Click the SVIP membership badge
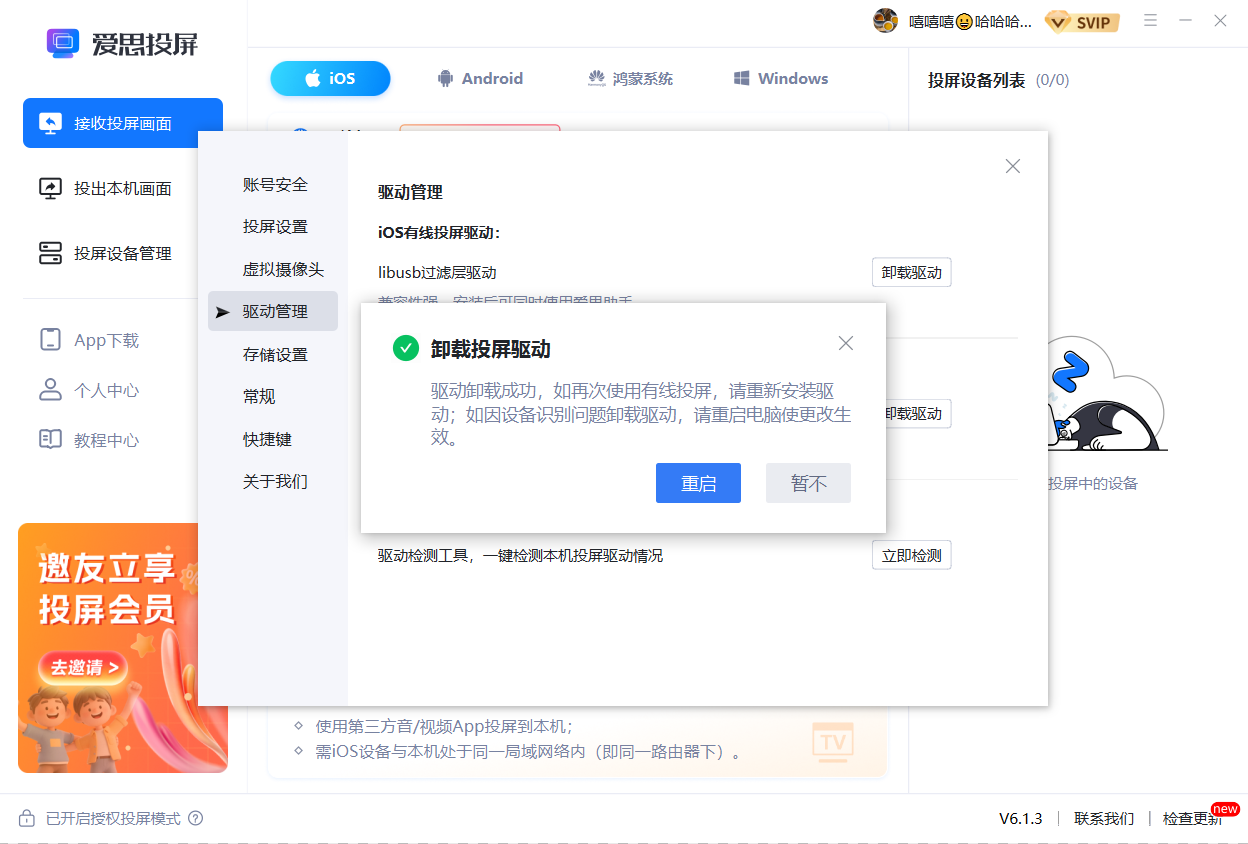 tap(1082, 21)
